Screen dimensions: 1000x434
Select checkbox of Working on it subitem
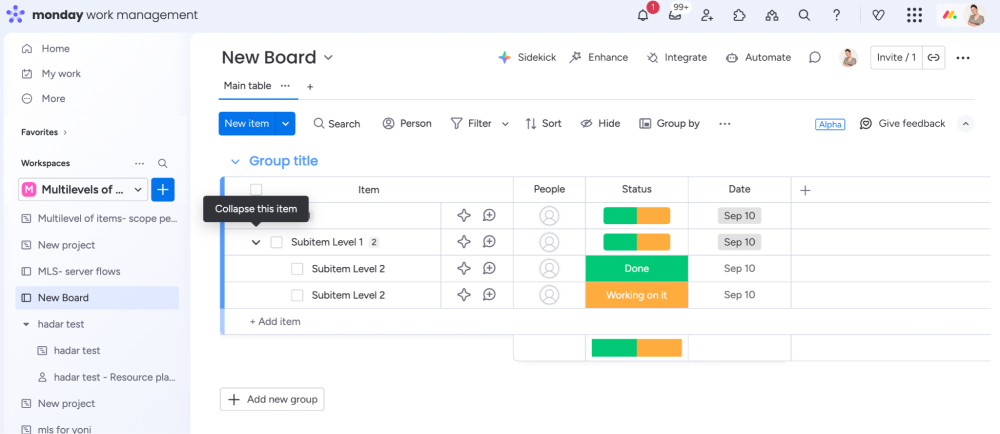pyautogui.click(x=297, y=295)
